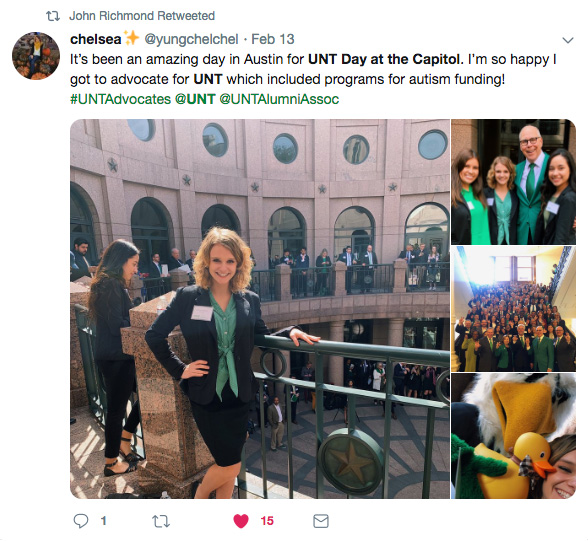The height and width of the screenshot is (541, 588).
Task: Open the #UNTAdvocates hashtag link
Action: [x=120, y=99]
